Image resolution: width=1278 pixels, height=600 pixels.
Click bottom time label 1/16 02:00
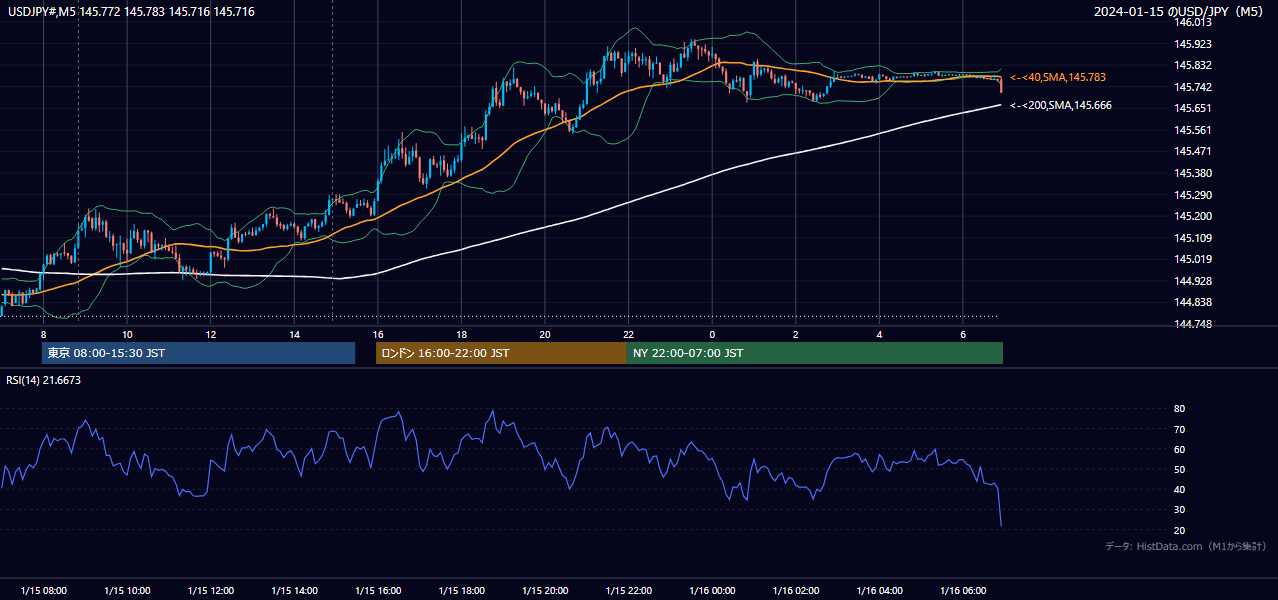[x=796, y=591]
